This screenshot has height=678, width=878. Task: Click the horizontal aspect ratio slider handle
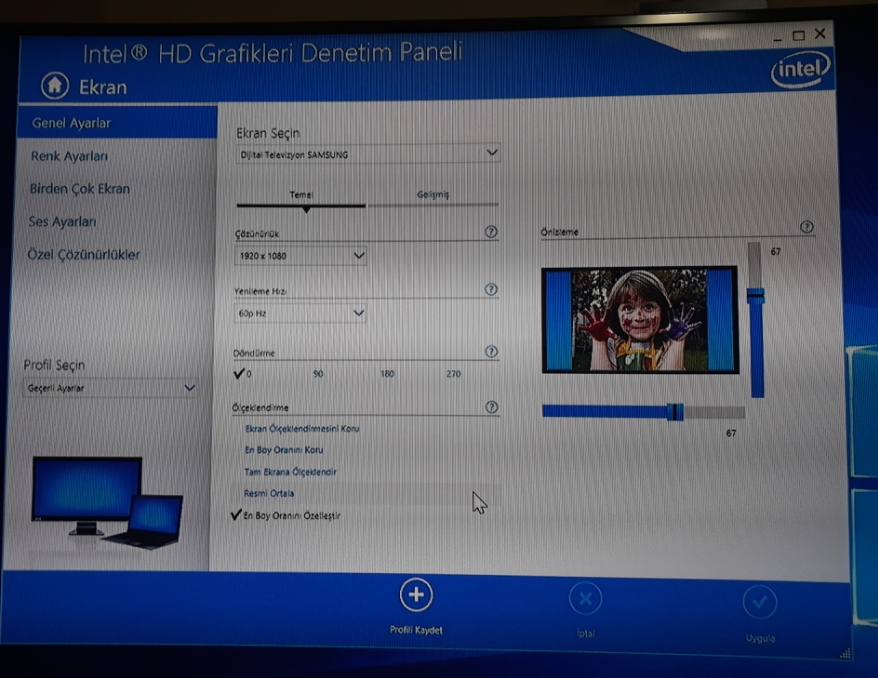coord(675,412)
